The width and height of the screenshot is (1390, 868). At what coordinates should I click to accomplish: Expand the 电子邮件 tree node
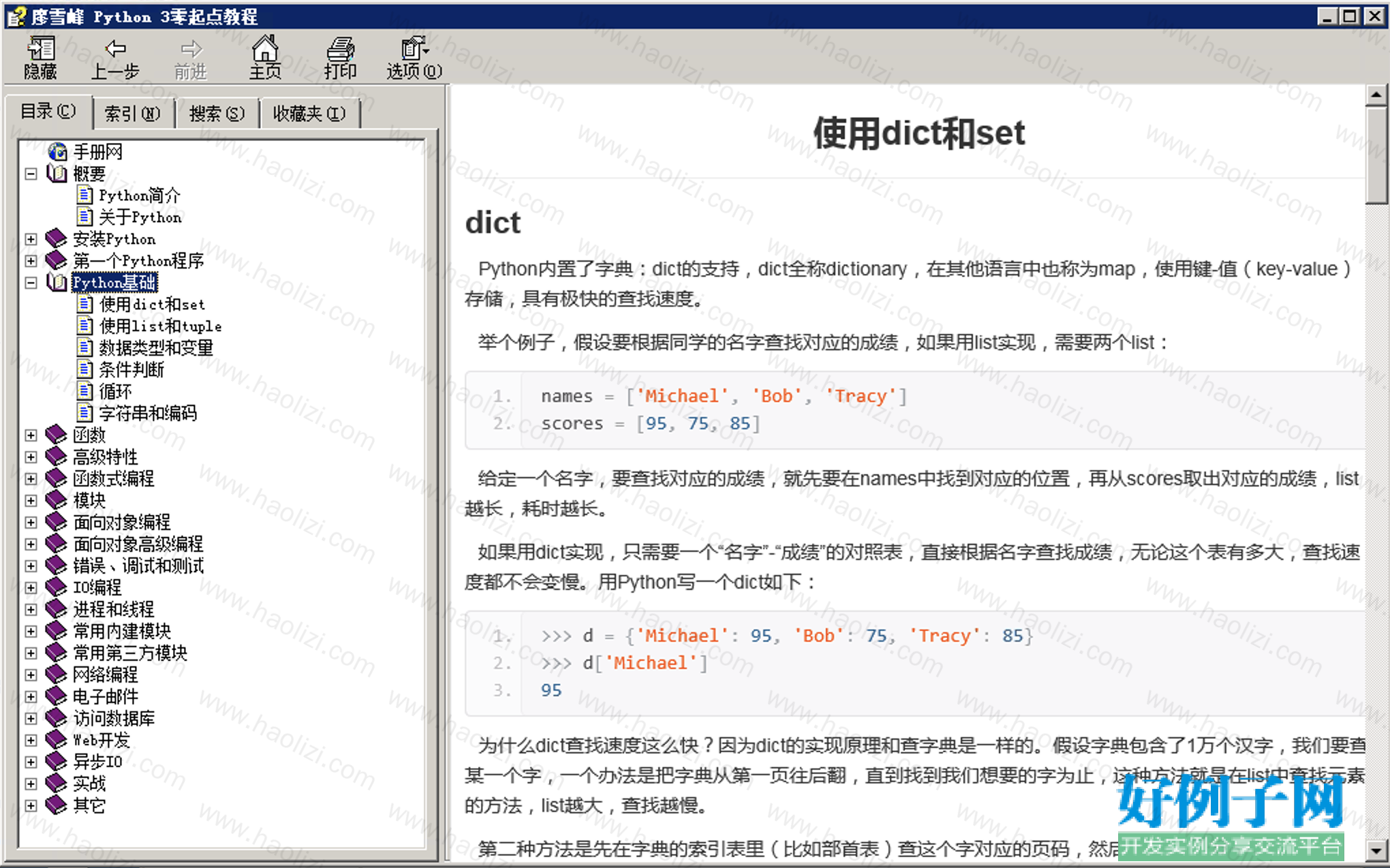(31, 697)
